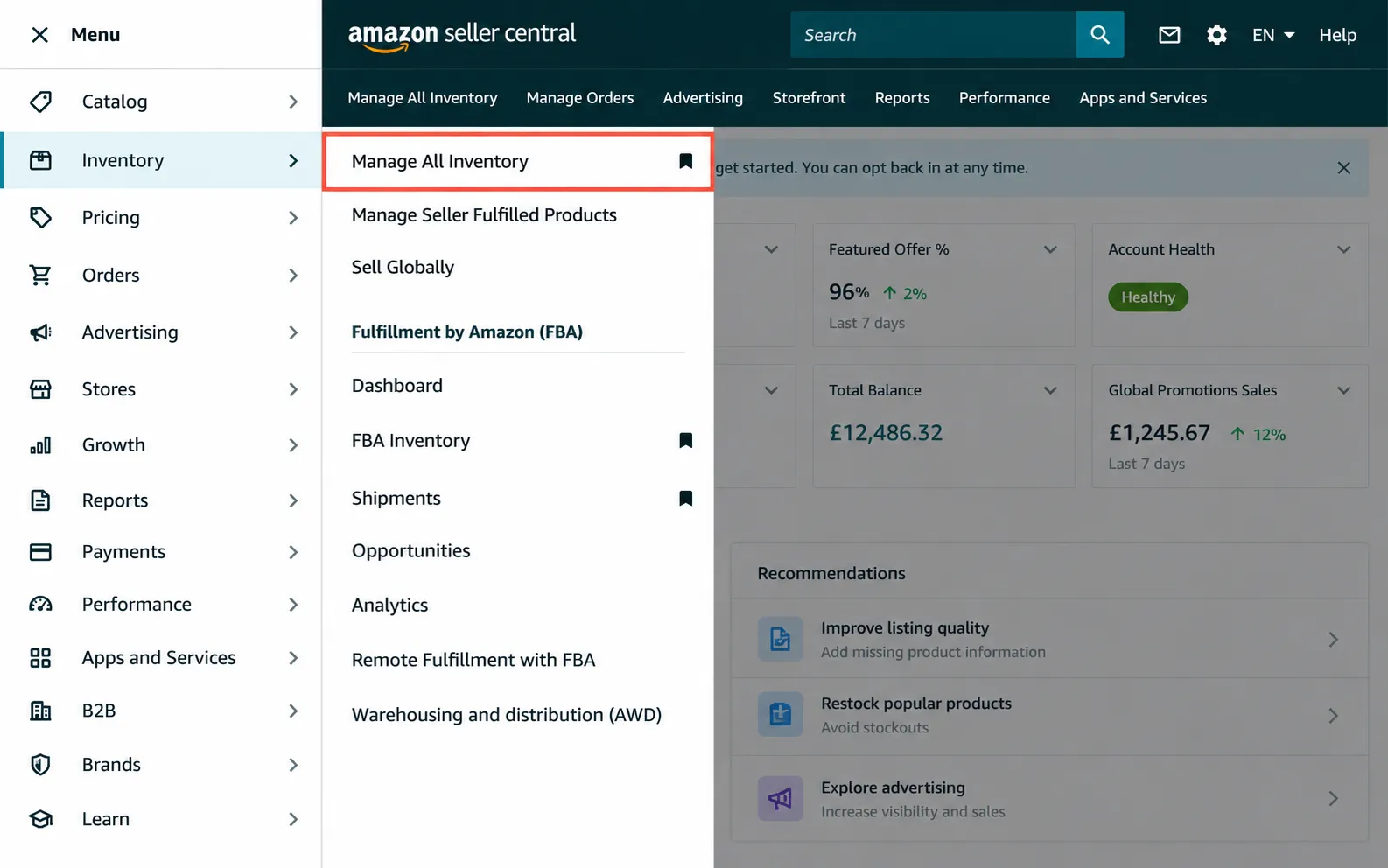Click the magnifying glass search button
1388x868 pixels.
1100,35
